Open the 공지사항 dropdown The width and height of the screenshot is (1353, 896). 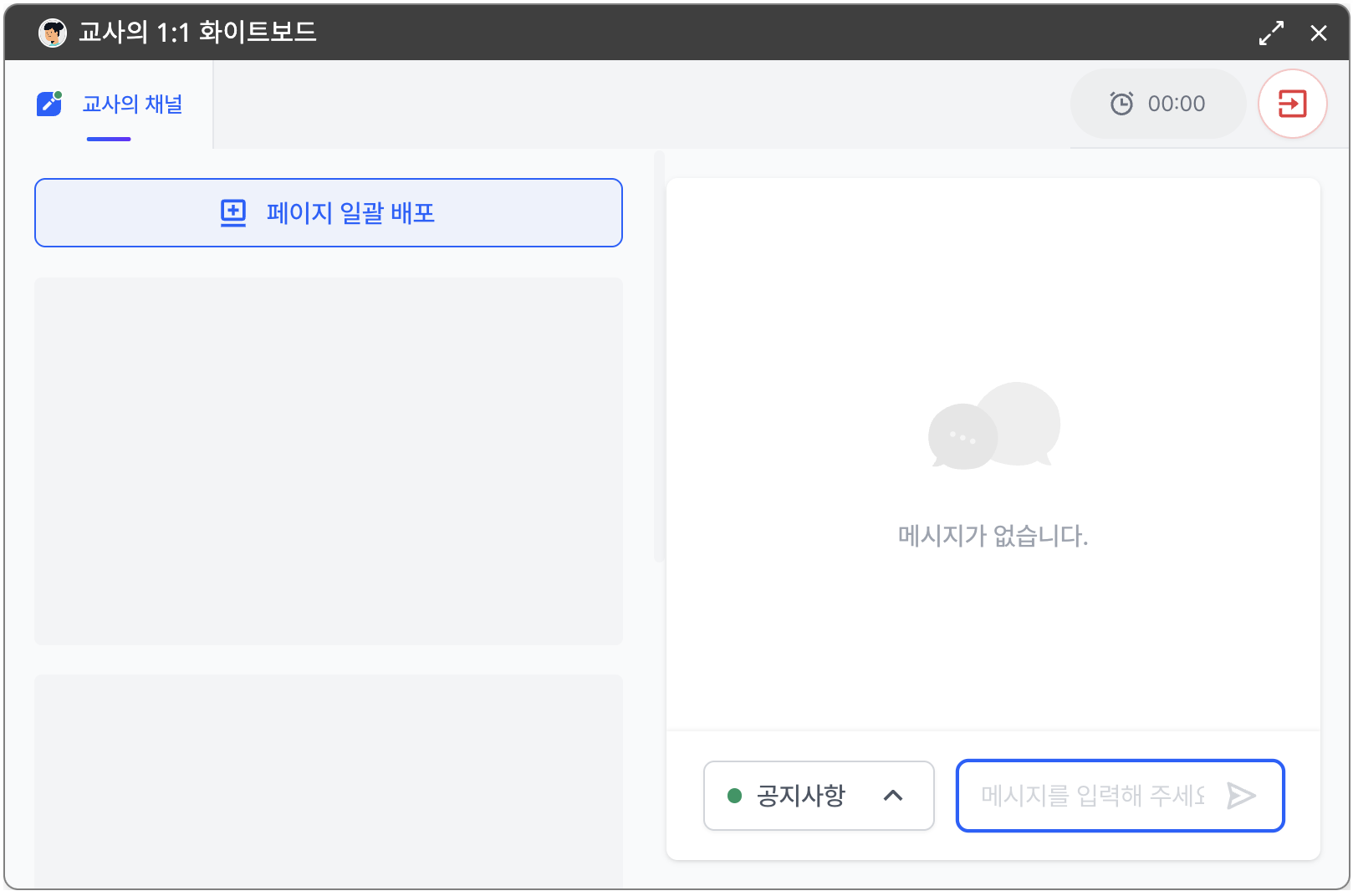[819, 796]
